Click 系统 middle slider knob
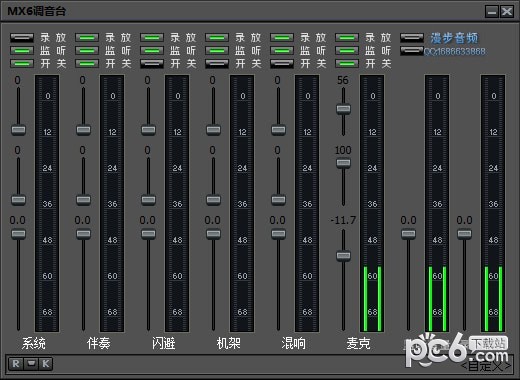This screenshot has width=520, height=380. pyautogui.click(x=18, y=200)
